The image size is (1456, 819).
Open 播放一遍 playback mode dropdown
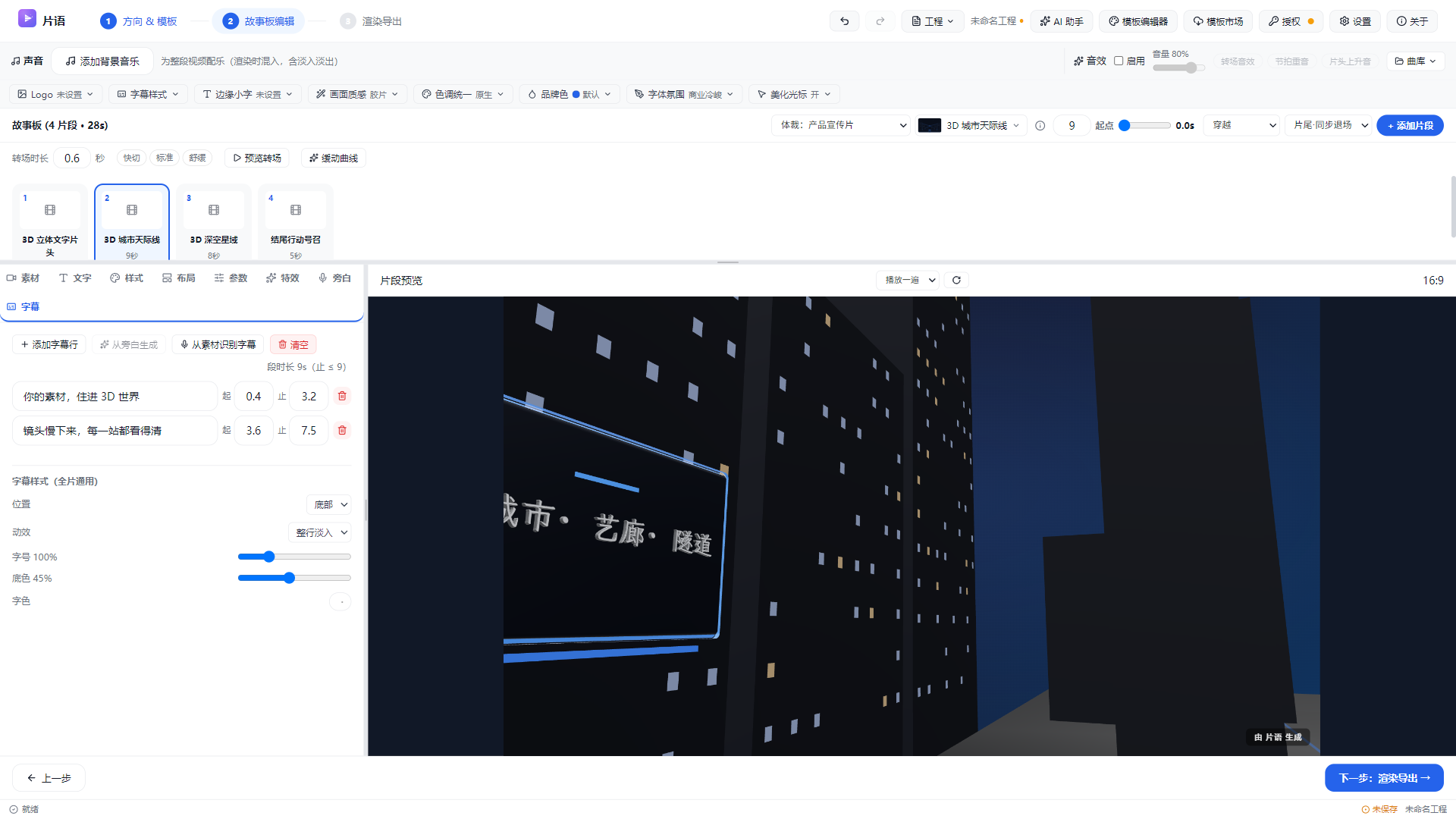(x=908, y=280)
